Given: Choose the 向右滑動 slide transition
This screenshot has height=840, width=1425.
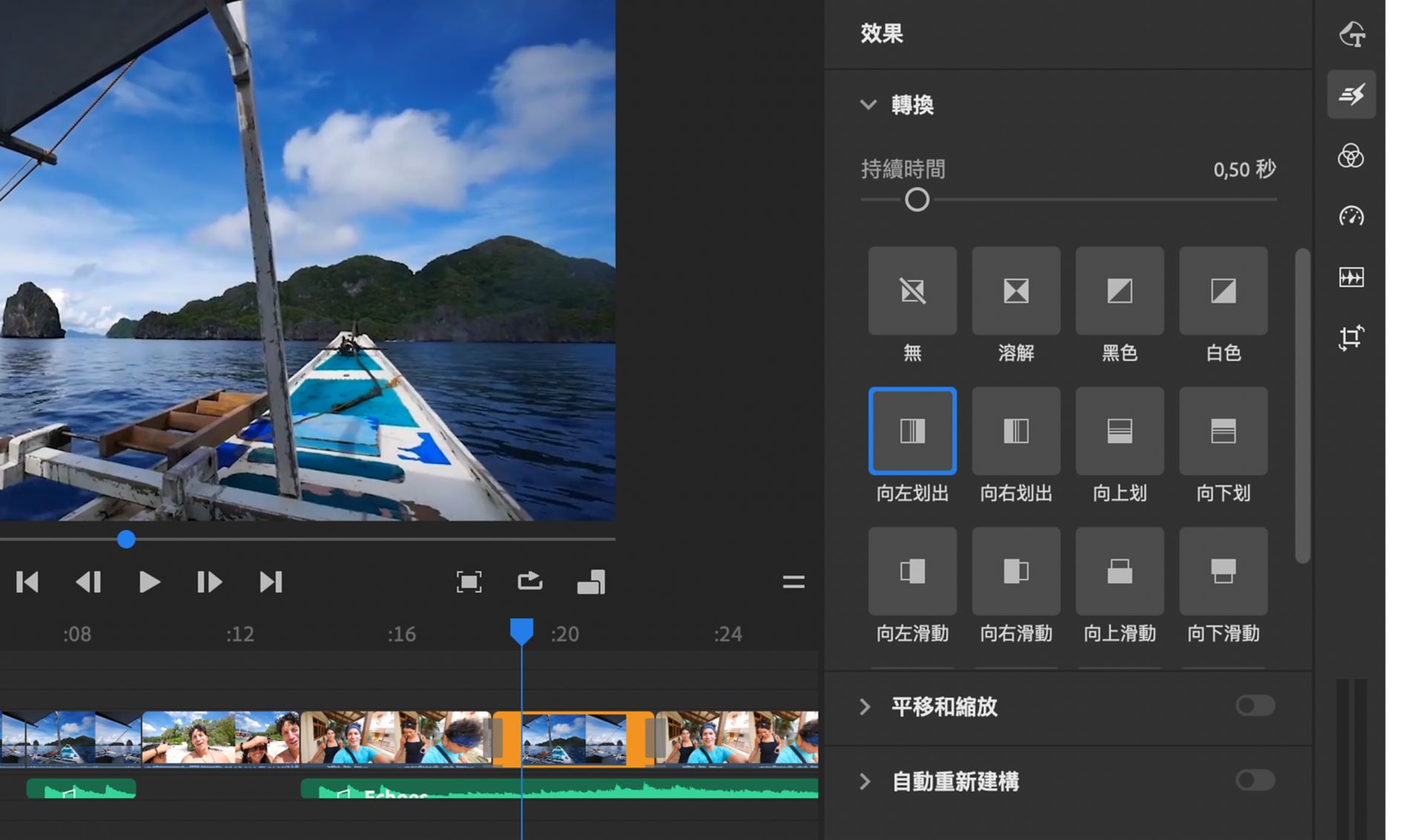Looking at the screenshot, I should click(x=1016, y=571).
